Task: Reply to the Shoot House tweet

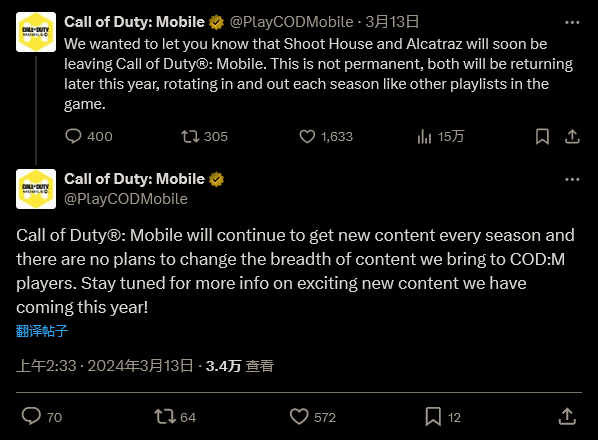Action: click(x=88, y=136)
